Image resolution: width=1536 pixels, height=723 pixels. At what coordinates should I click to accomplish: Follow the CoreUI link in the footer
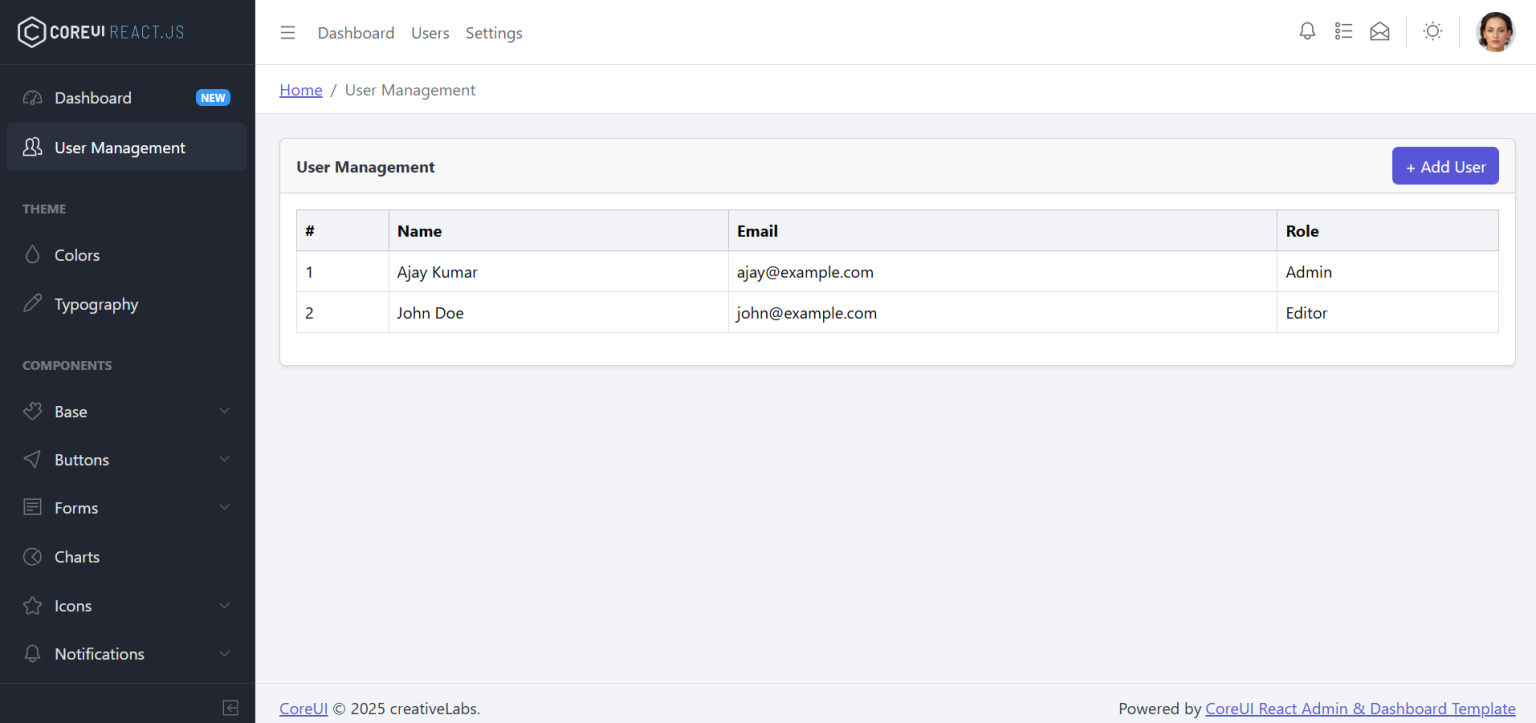(303, 708)
